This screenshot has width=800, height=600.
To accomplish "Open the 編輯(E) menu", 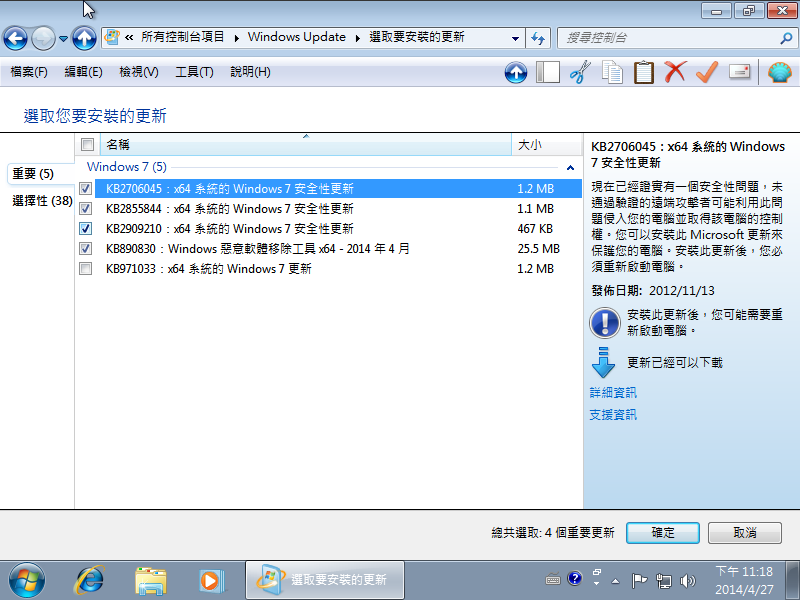I will coord(84,72).
